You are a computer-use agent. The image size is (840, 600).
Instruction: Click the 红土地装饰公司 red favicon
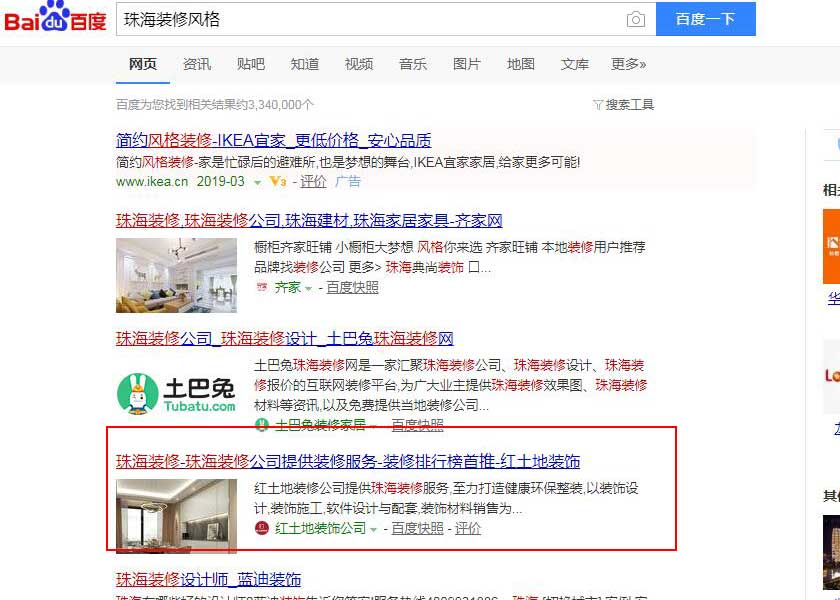click(x=261, y=528)
